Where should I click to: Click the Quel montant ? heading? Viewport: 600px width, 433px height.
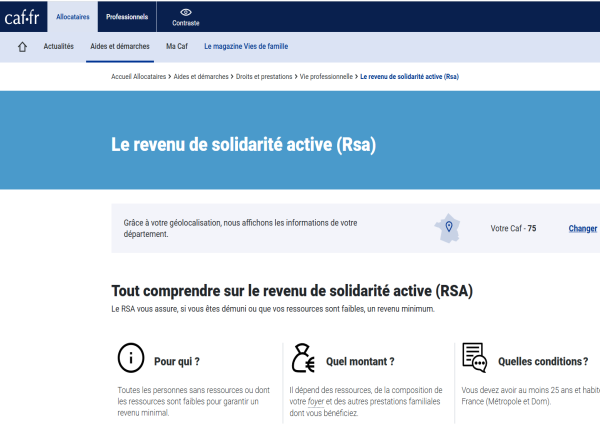click(360, 361)
